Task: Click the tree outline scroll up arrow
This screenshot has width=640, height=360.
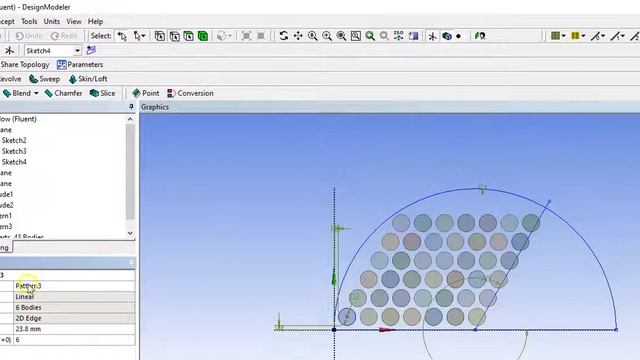Action: 130,119
